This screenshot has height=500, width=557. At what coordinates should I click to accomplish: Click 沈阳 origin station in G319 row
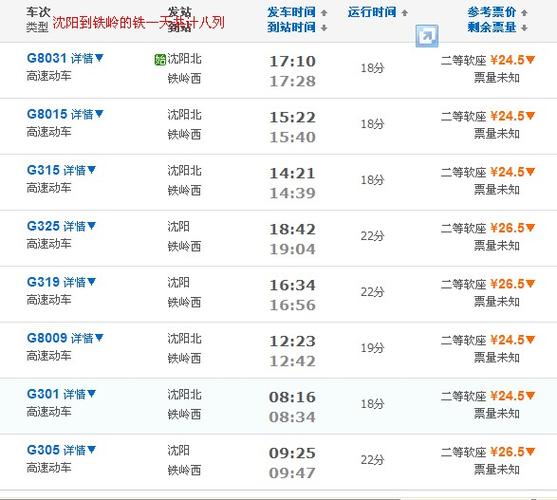coord(178,283)
